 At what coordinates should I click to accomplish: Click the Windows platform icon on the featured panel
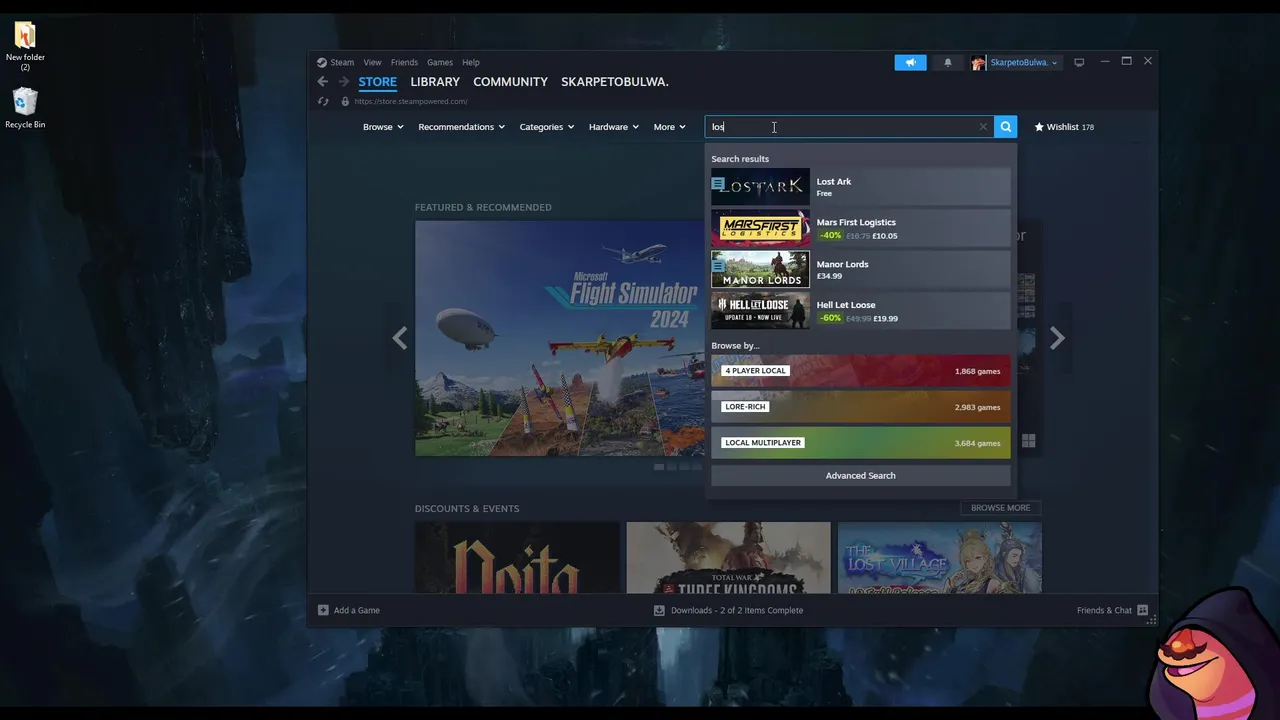click(x=1028, y=441)
